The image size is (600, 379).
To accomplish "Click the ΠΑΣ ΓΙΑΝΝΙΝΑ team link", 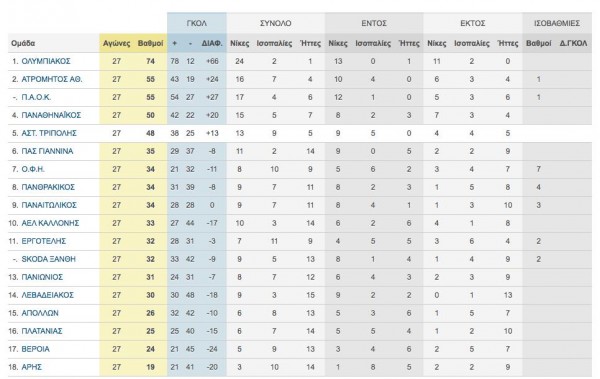I will coord(47,151).
